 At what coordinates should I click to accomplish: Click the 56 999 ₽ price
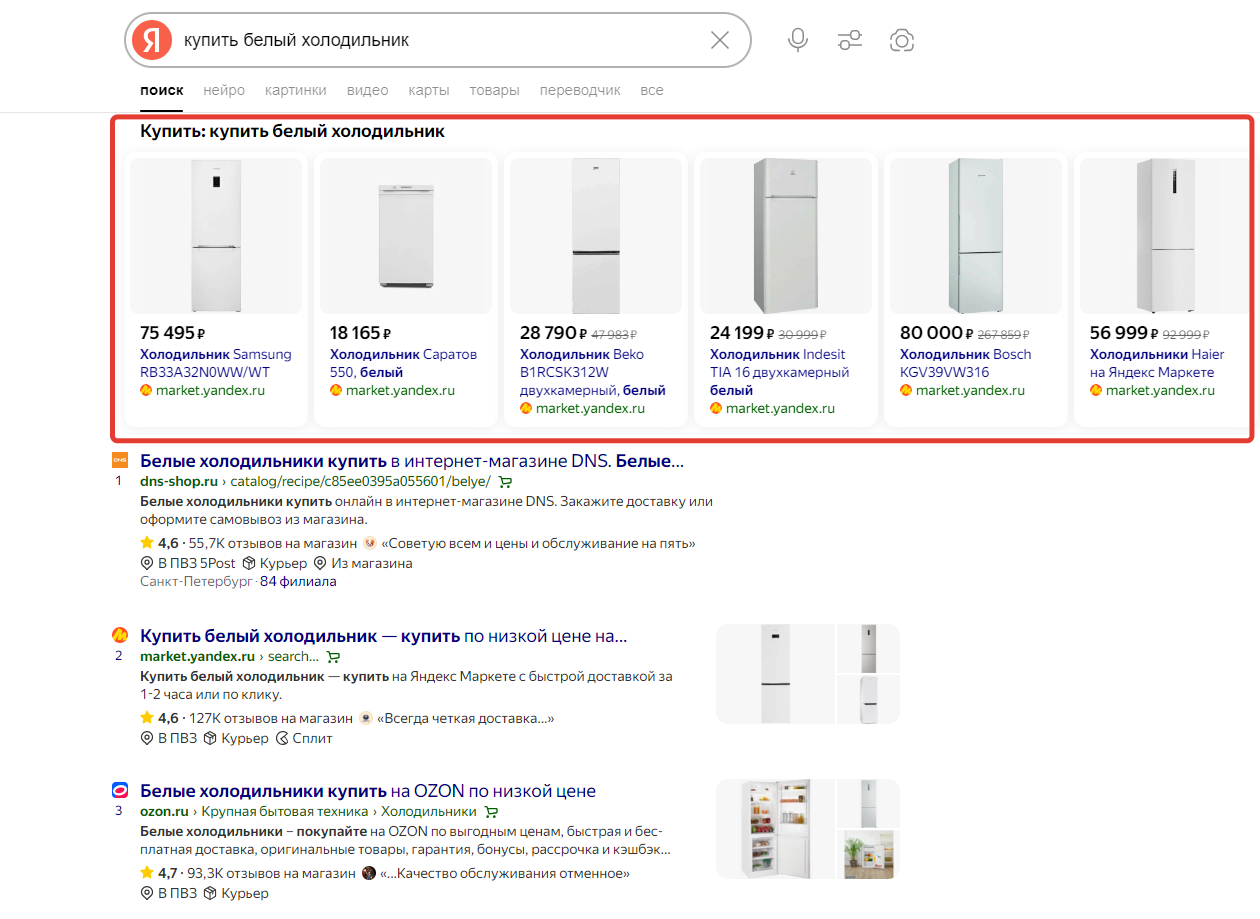point(1124,333)
